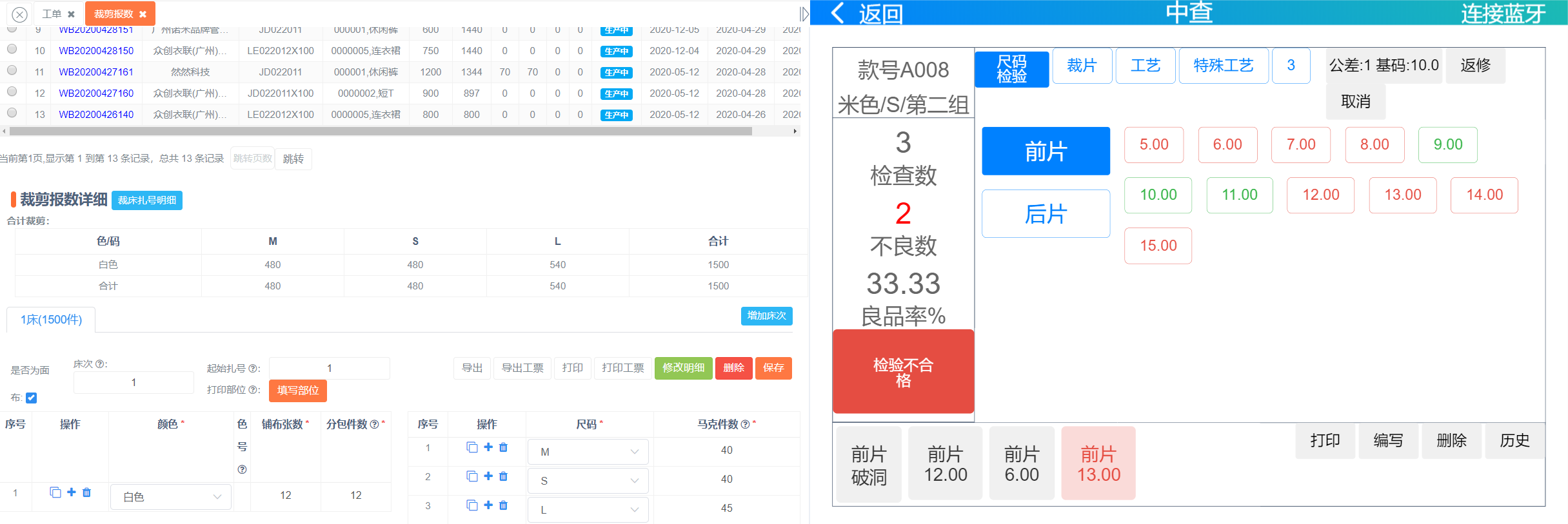Click the copy icon in size row M
This screenshot has width=1568, height=524.
point(472,447)
